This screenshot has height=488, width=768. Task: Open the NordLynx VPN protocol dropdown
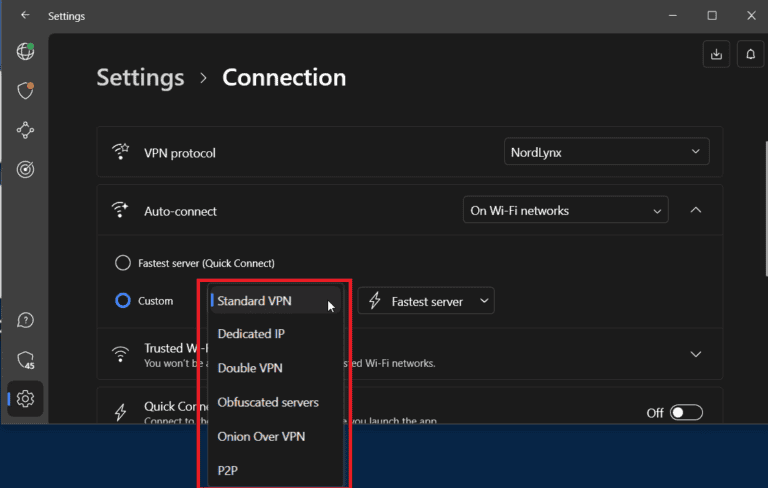[606, 152]
